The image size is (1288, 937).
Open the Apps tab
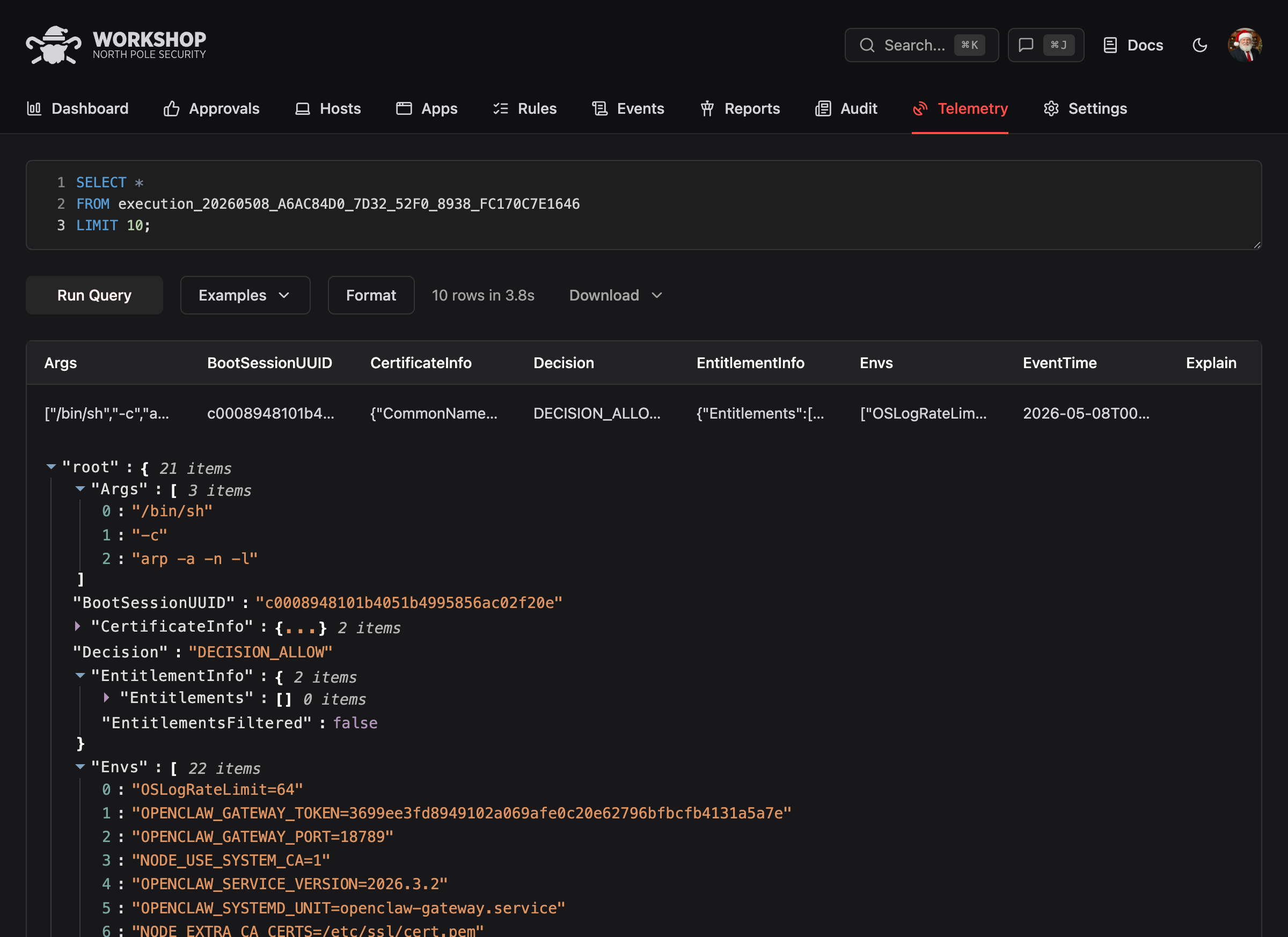point(427,108)
